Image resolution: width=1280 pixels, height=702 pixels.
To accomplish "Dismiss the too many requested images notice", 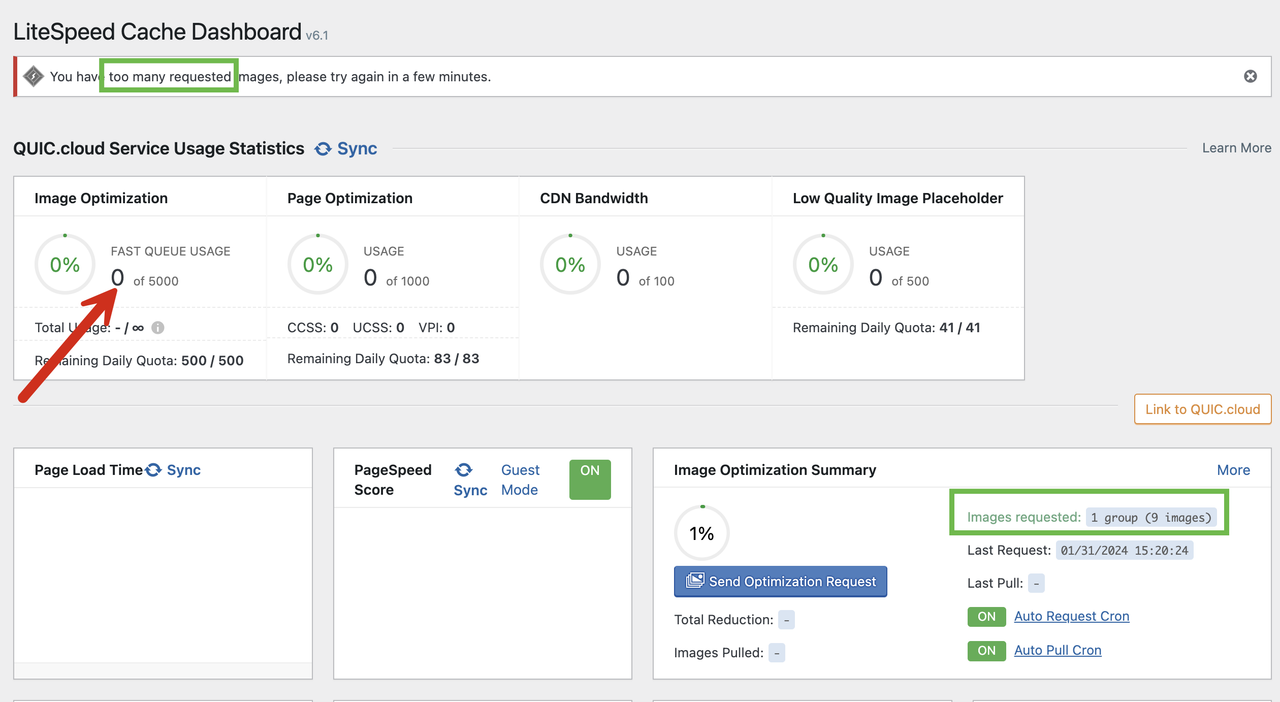I will coord(1250,76).
